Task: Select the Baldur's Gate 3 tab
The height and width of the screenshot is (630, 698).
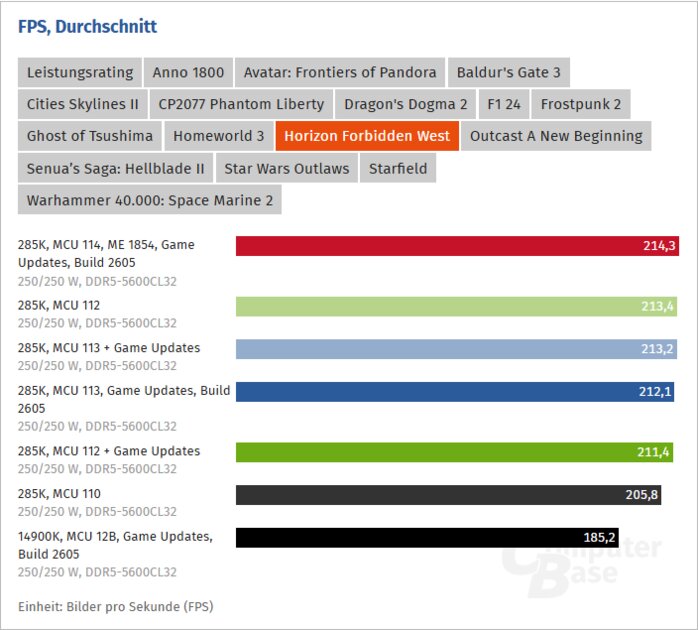Action: [508, 72]
